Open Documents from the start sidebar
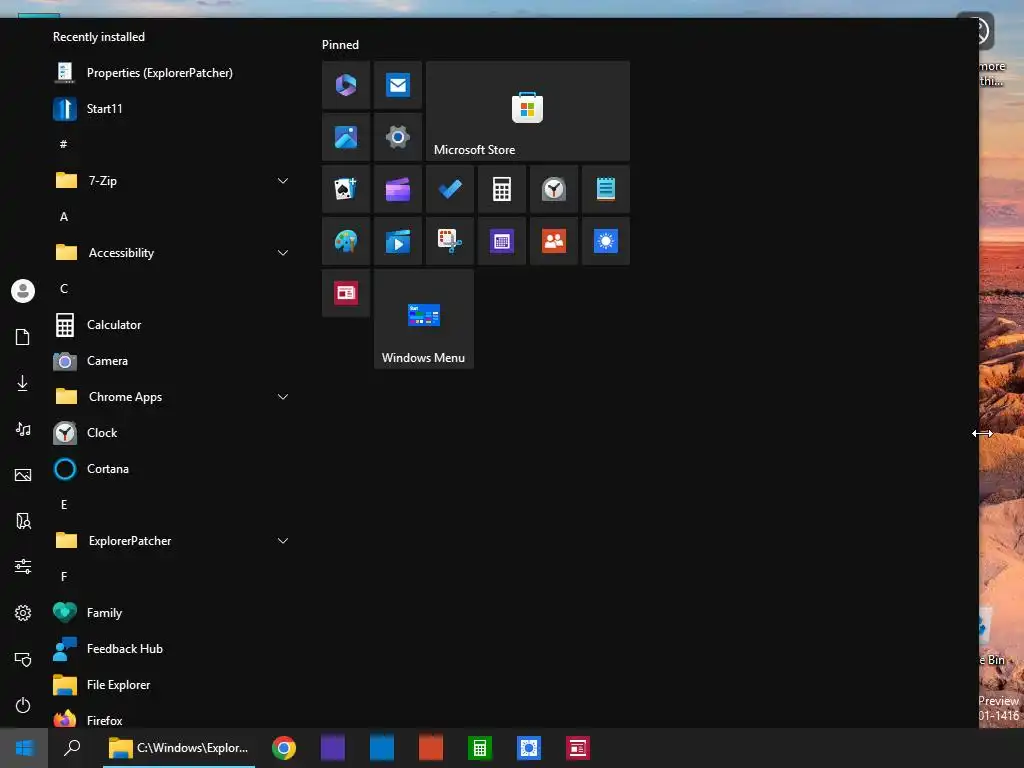 (x=23, y=337)
